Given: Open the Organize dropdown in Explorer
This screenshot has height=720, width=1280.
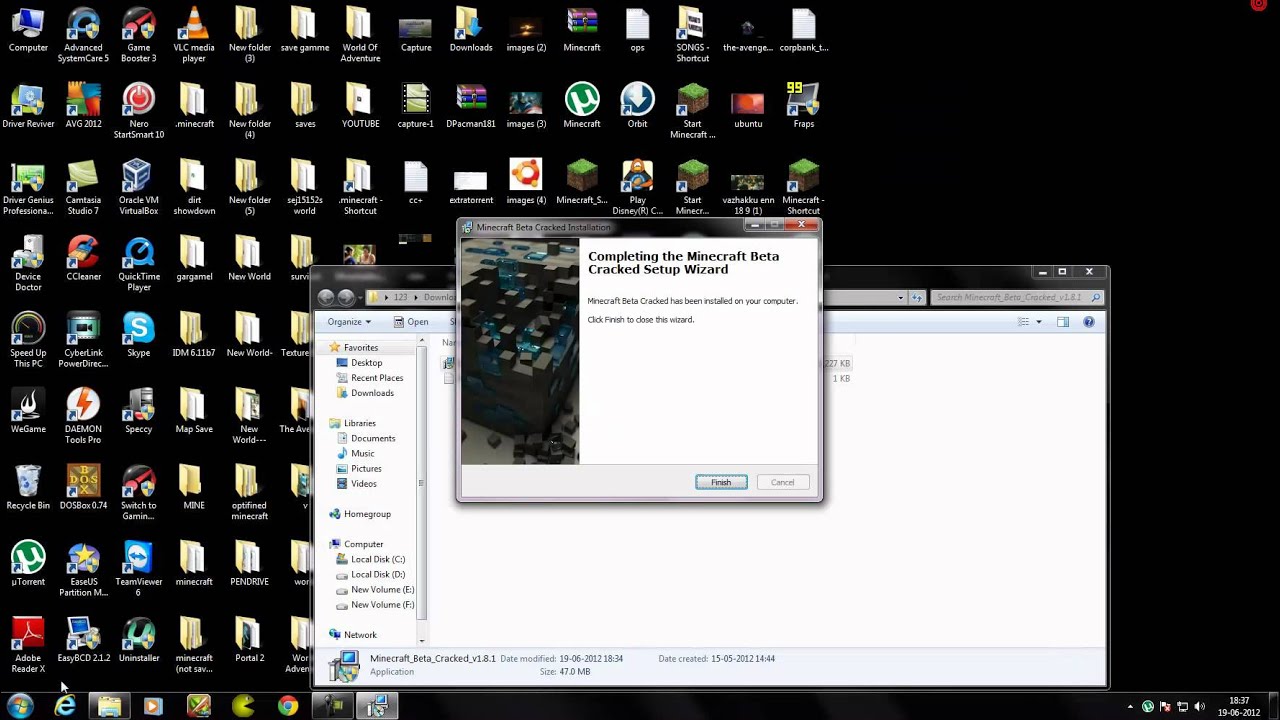Looking at the screenshot, I should [x=349, y=322].
